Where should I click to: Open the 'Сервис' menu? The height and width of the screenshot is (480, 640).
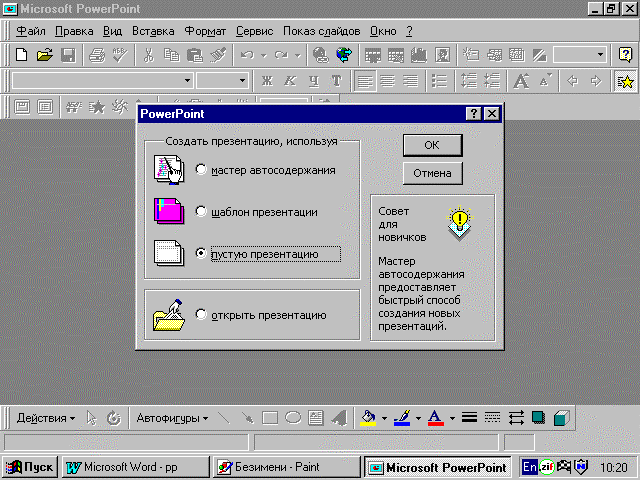[x=254, y=31]
